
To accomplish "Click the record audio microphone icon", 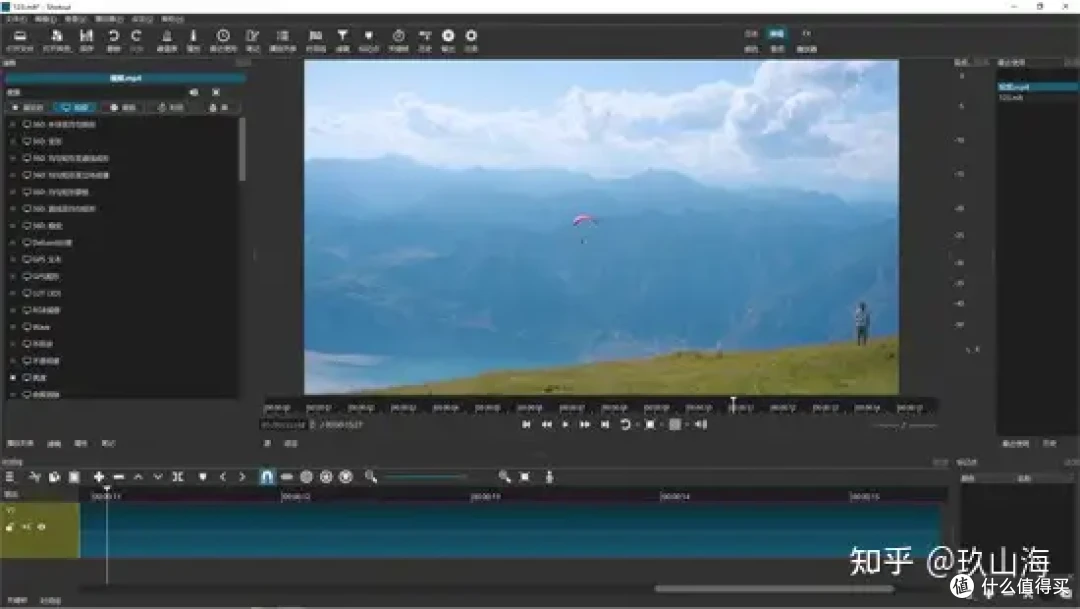I will [x=549, y=477].
